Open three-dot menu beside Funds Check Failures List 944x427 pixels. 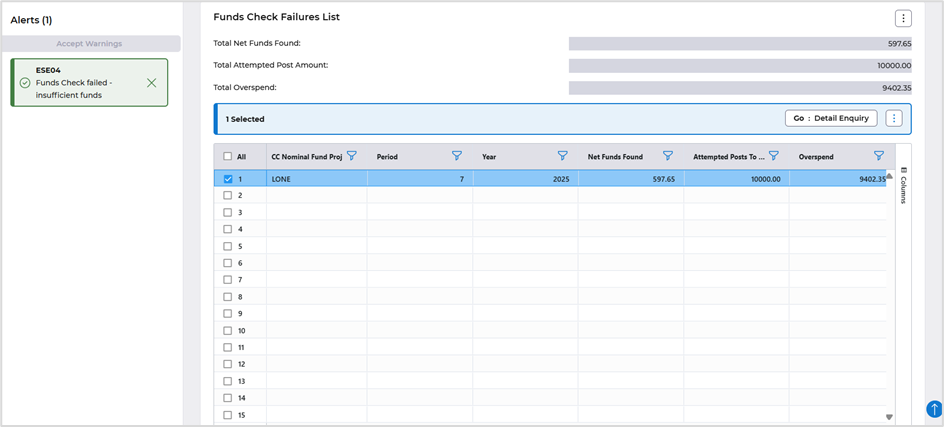(x=902, y=19)
